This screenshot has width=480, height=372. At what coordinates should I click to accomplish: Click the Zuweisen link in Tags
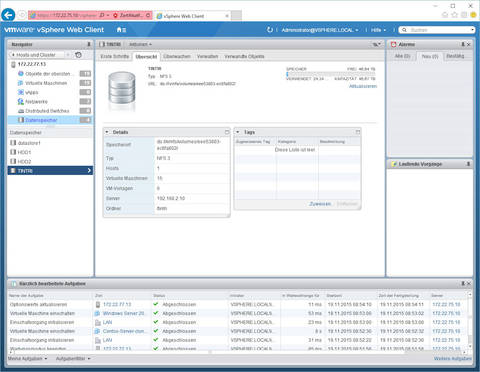click(320, 204)
